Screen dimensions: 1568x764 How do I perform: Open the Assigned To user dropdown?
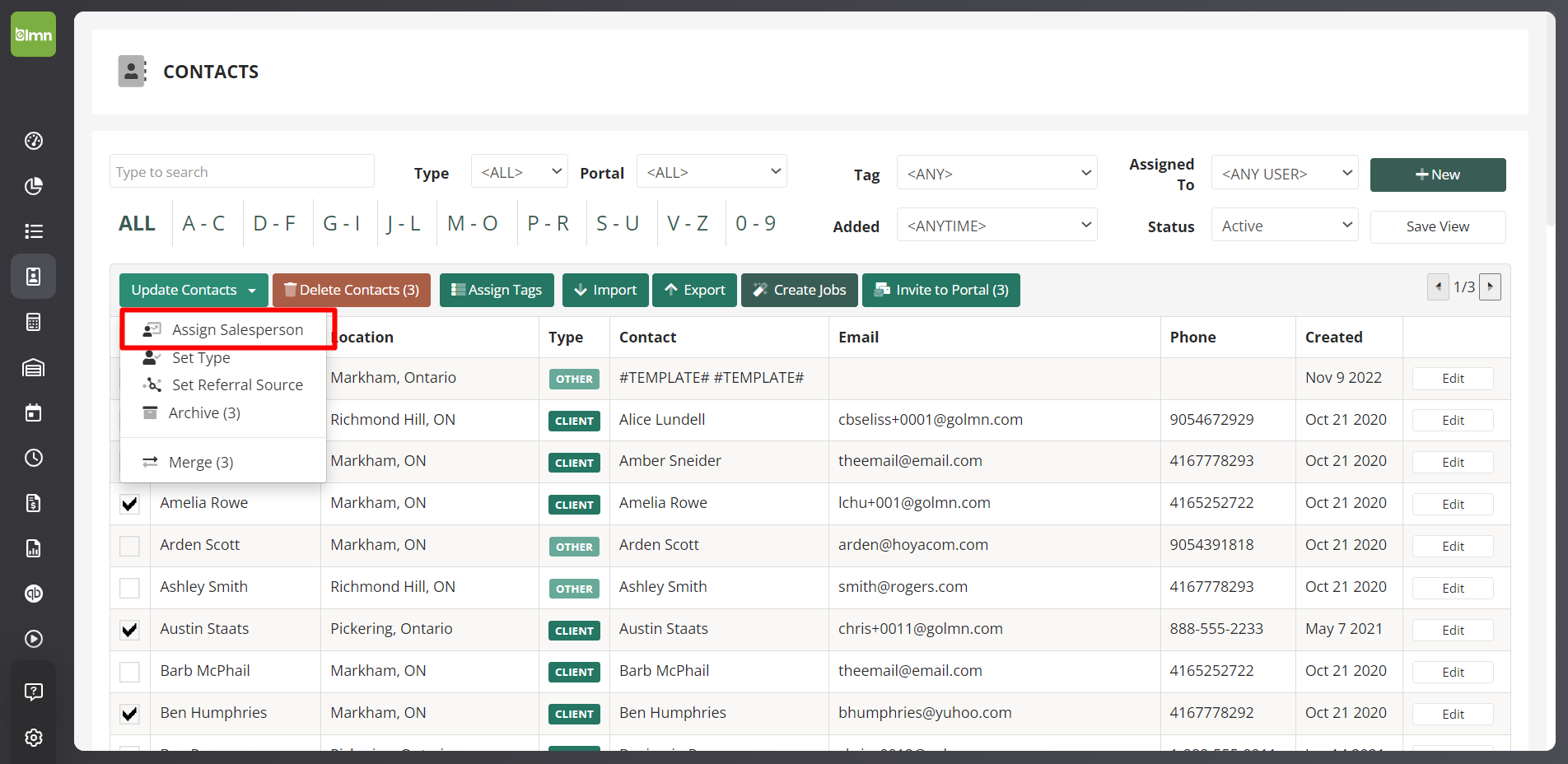pyautogui.click(x=1285, y=174)
